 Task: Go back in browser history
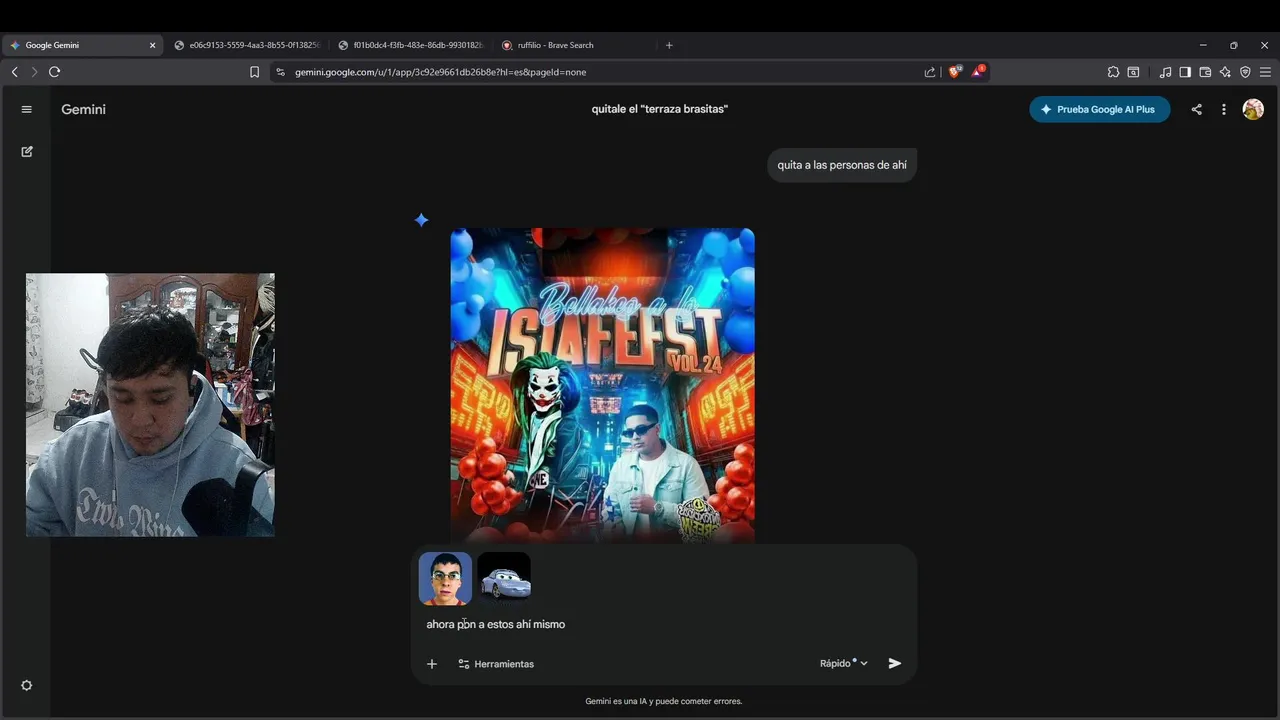[15, 72]
